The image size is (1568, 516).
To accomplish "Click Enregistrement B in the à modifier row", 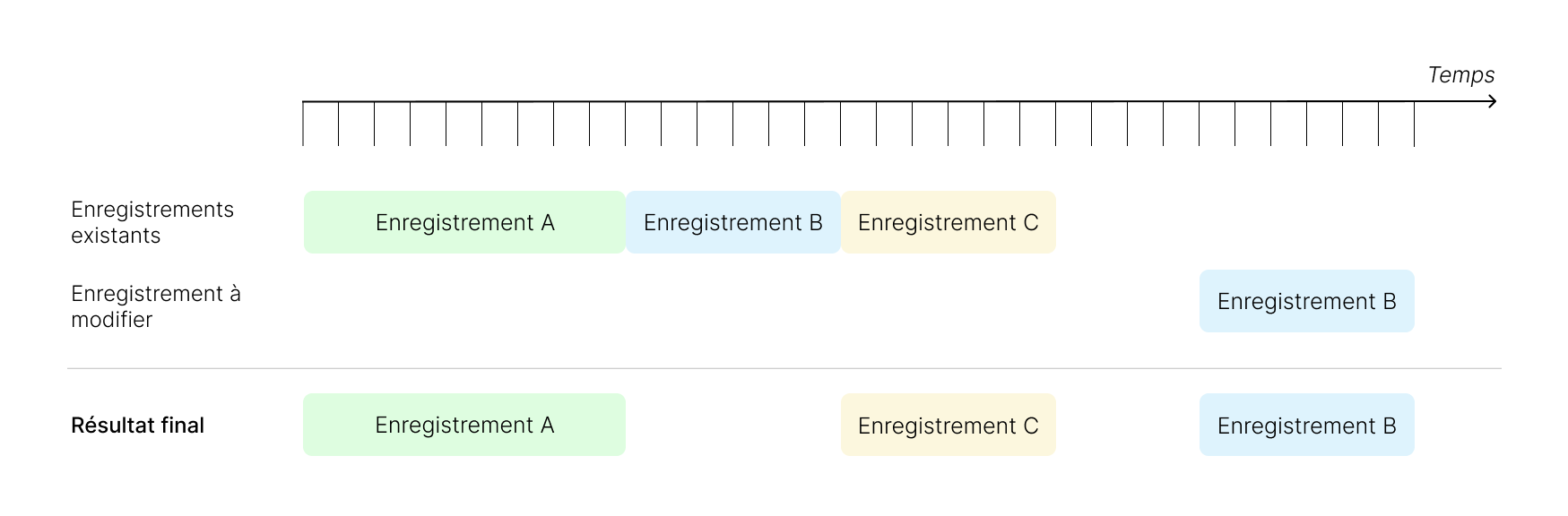I will (1306, 301).
